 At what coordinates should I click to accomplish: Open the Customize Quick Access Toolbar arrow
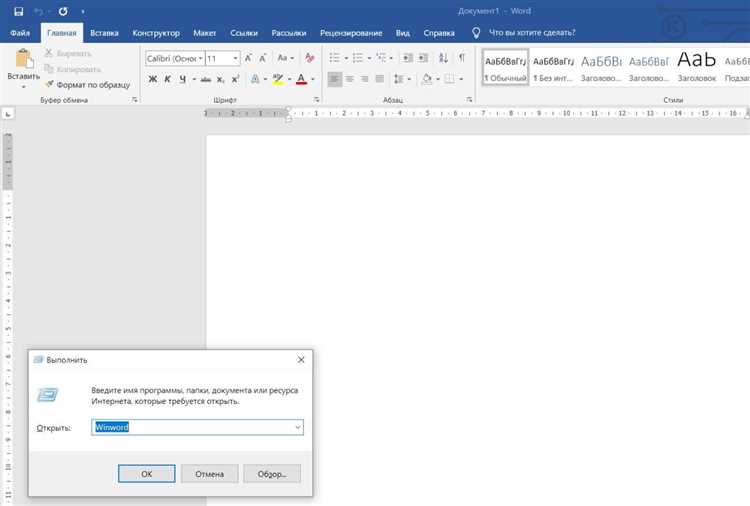click(83, 11)
